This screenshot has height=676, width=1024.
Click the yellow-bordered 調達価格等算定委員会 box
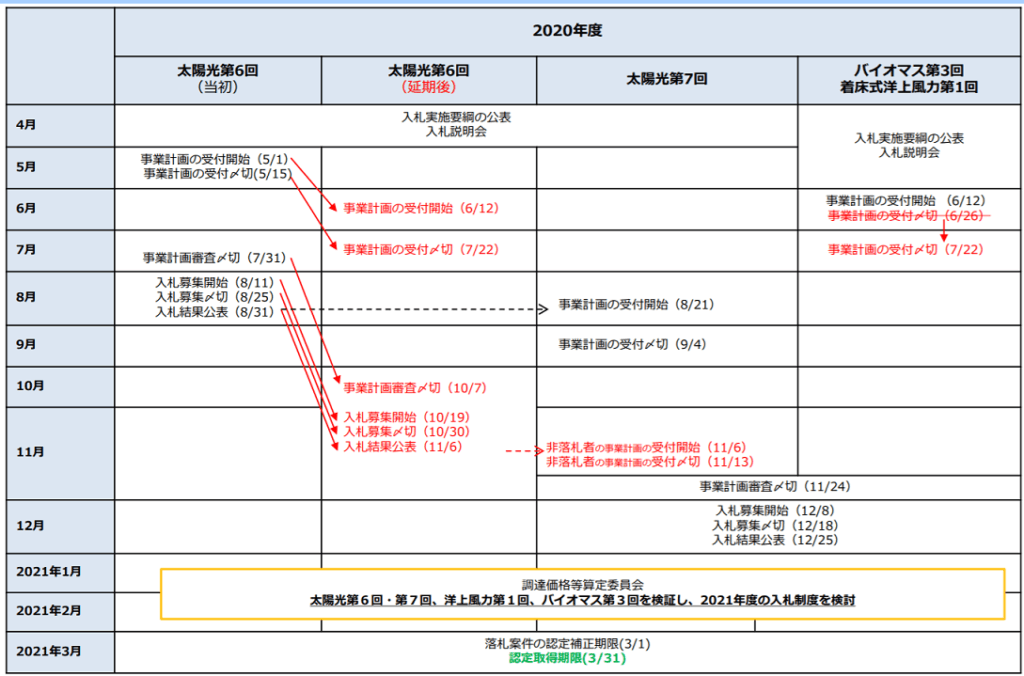[x=582, y=594]
